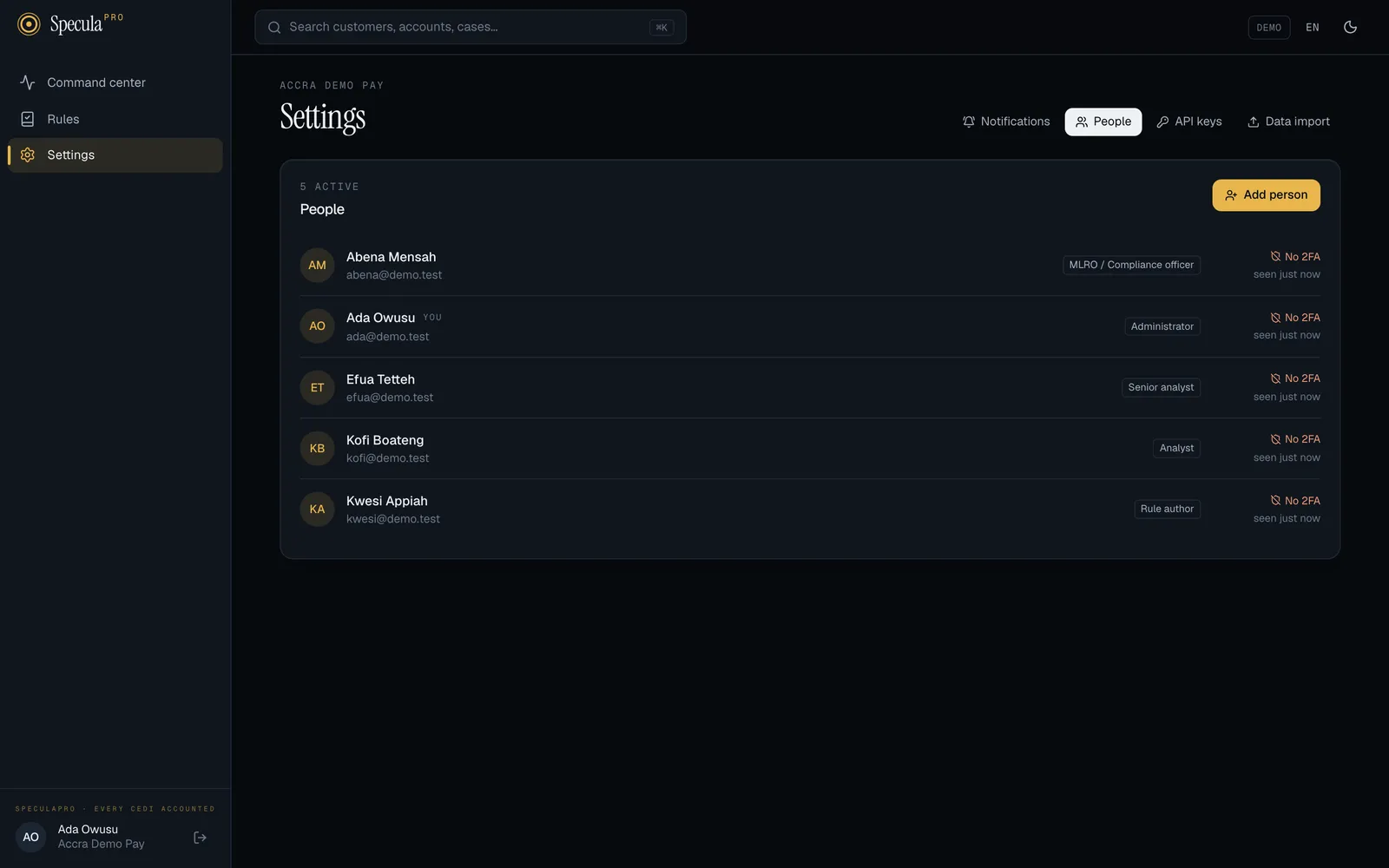Switch to the Data import tab
1389x868 pixels.
tap(1288, 122)
